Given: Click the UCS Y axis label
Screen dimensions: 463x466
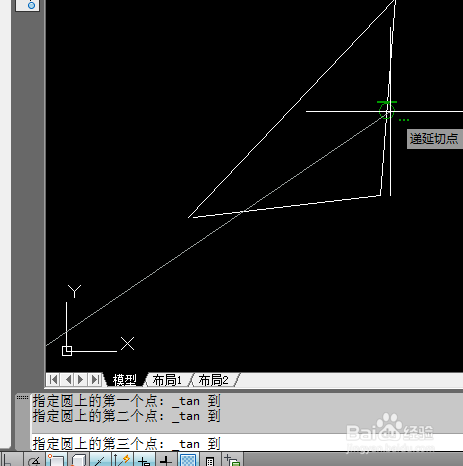Looking at the screenshot, I should [74, 291].
